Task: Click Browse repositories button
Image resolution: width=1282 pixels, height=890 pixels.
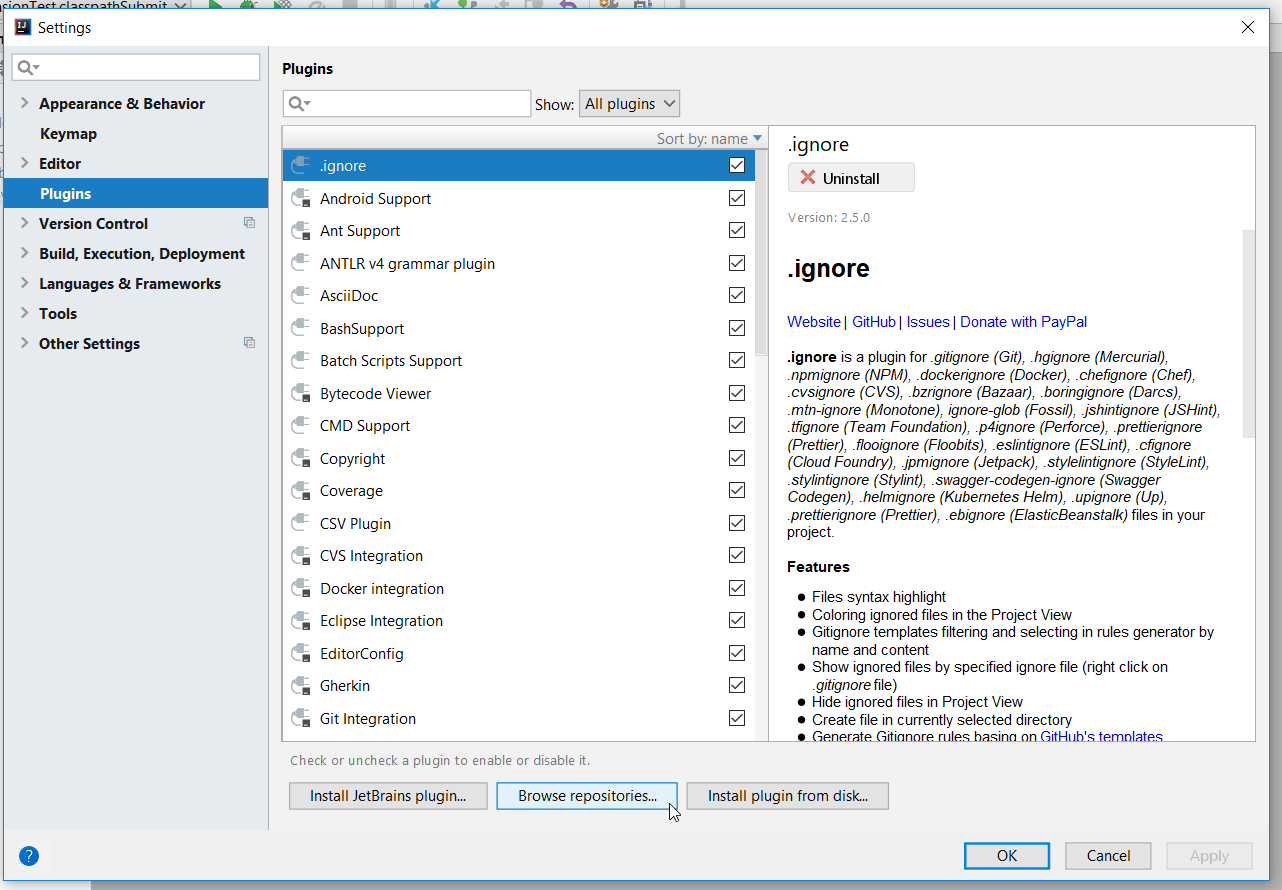Action: (587, 796)
